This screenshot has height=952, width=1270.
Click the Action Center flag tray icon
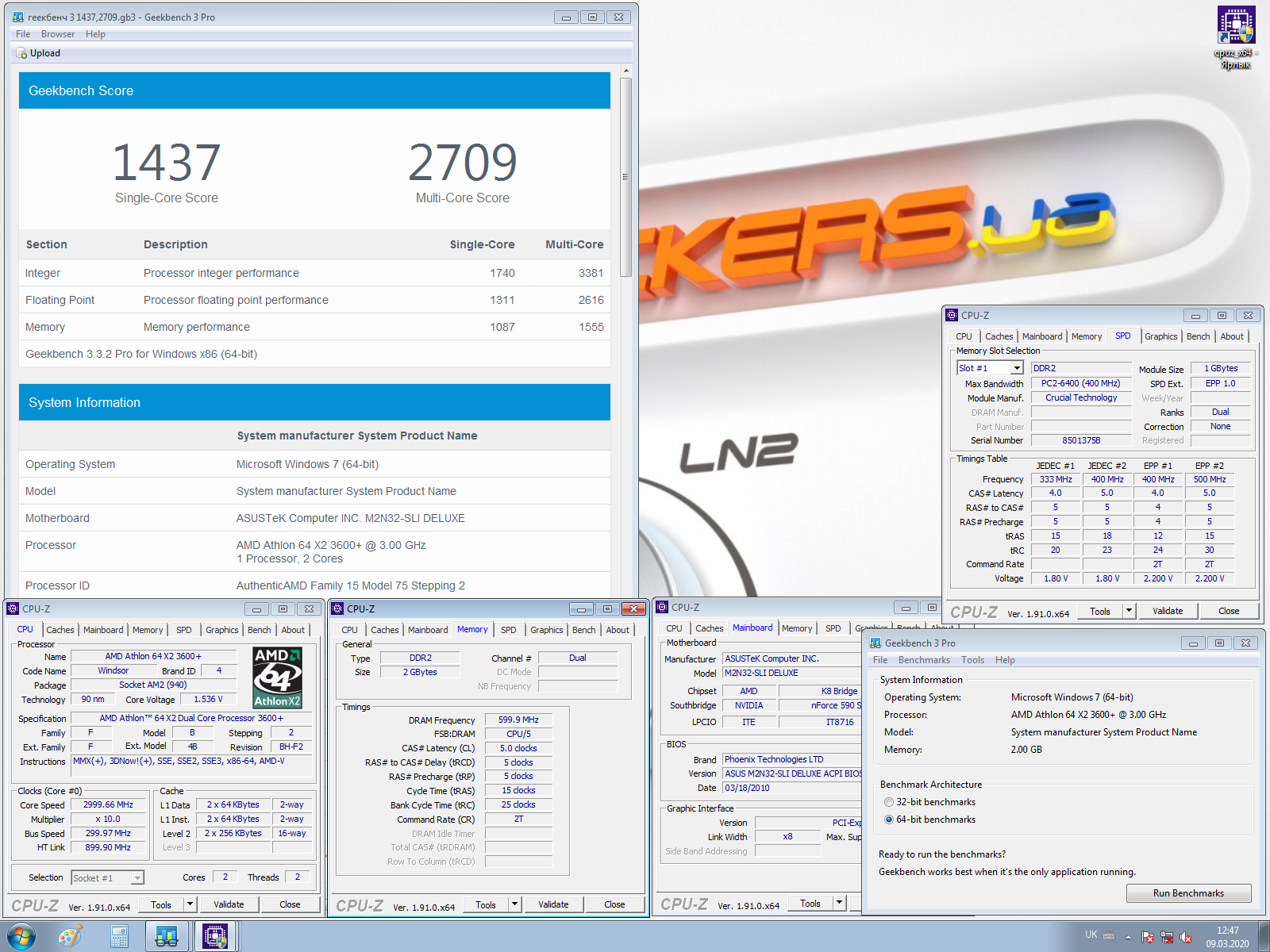point(1148,937)
